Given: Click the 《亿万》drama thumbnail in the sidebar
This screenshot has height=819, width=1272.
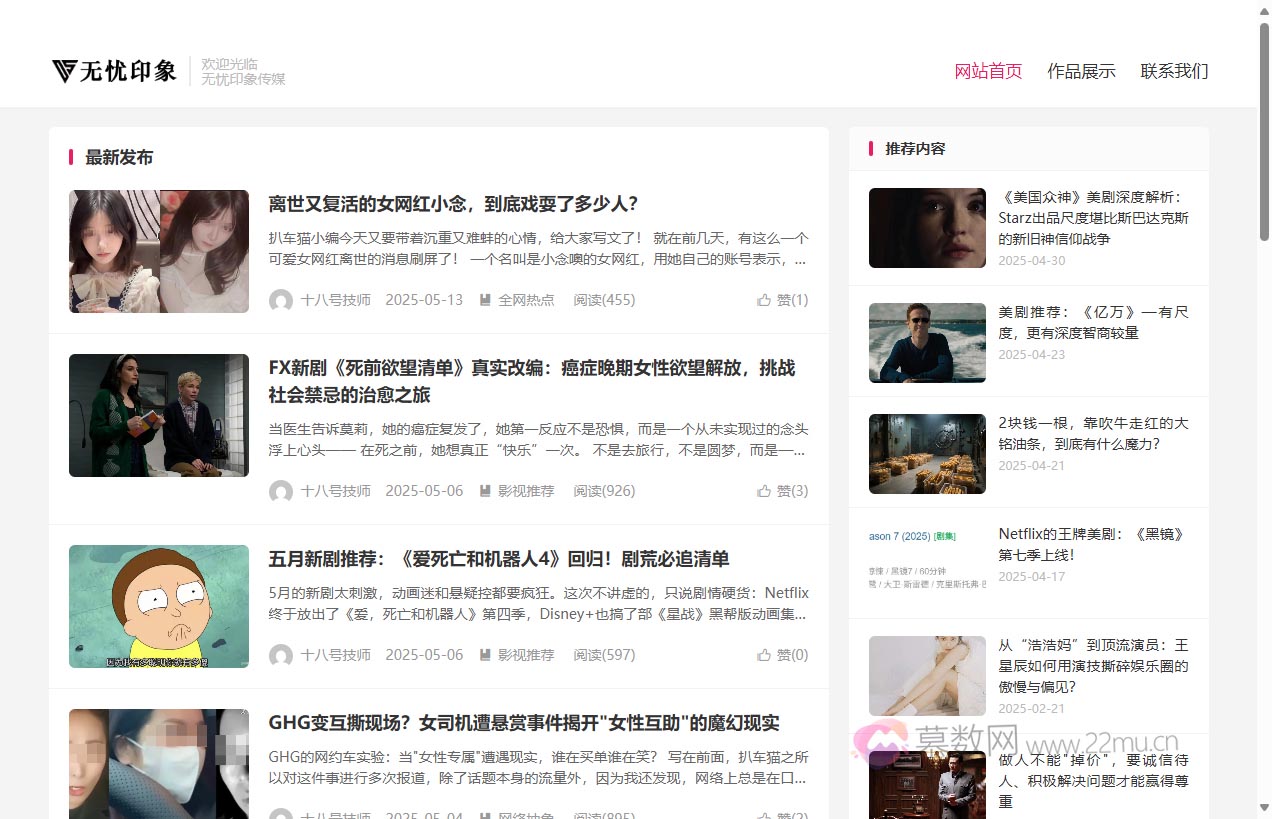Looking at the screenshot, I should tap(927, 342).
